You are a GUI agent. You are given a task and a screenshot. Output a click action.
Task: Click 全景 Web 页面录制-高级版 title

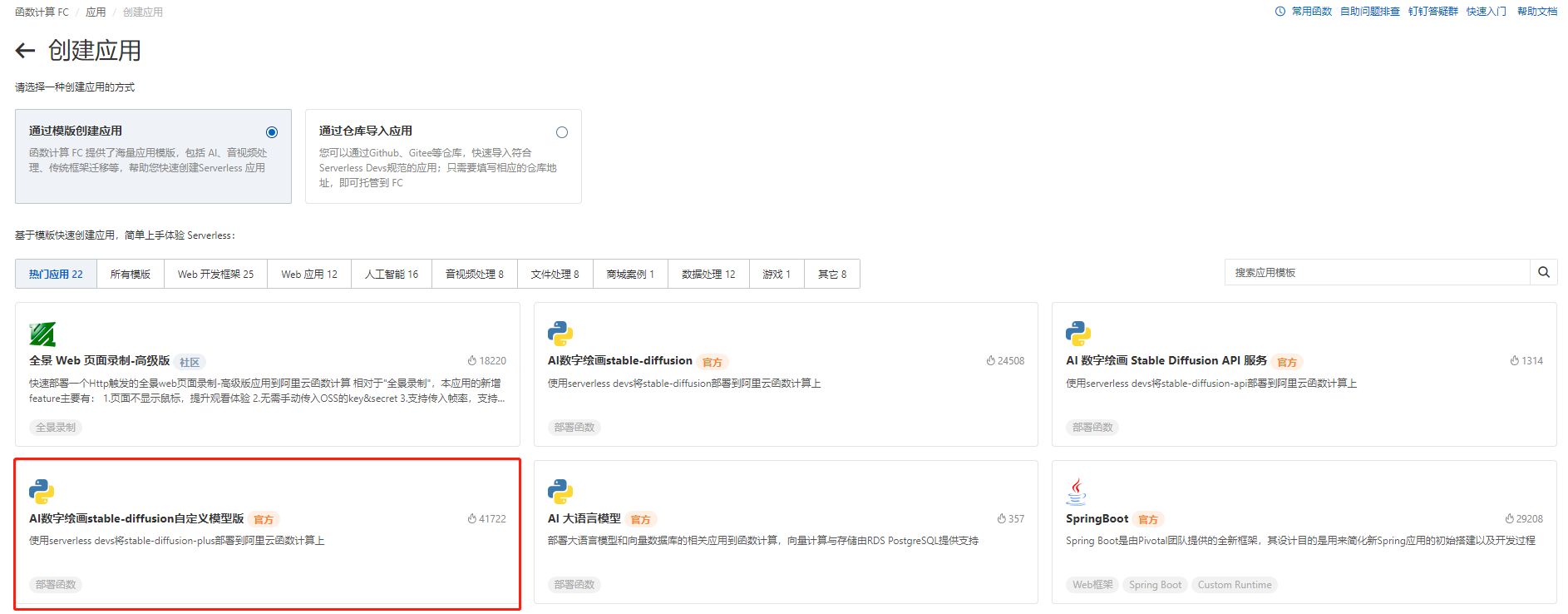tap(100, 360)
